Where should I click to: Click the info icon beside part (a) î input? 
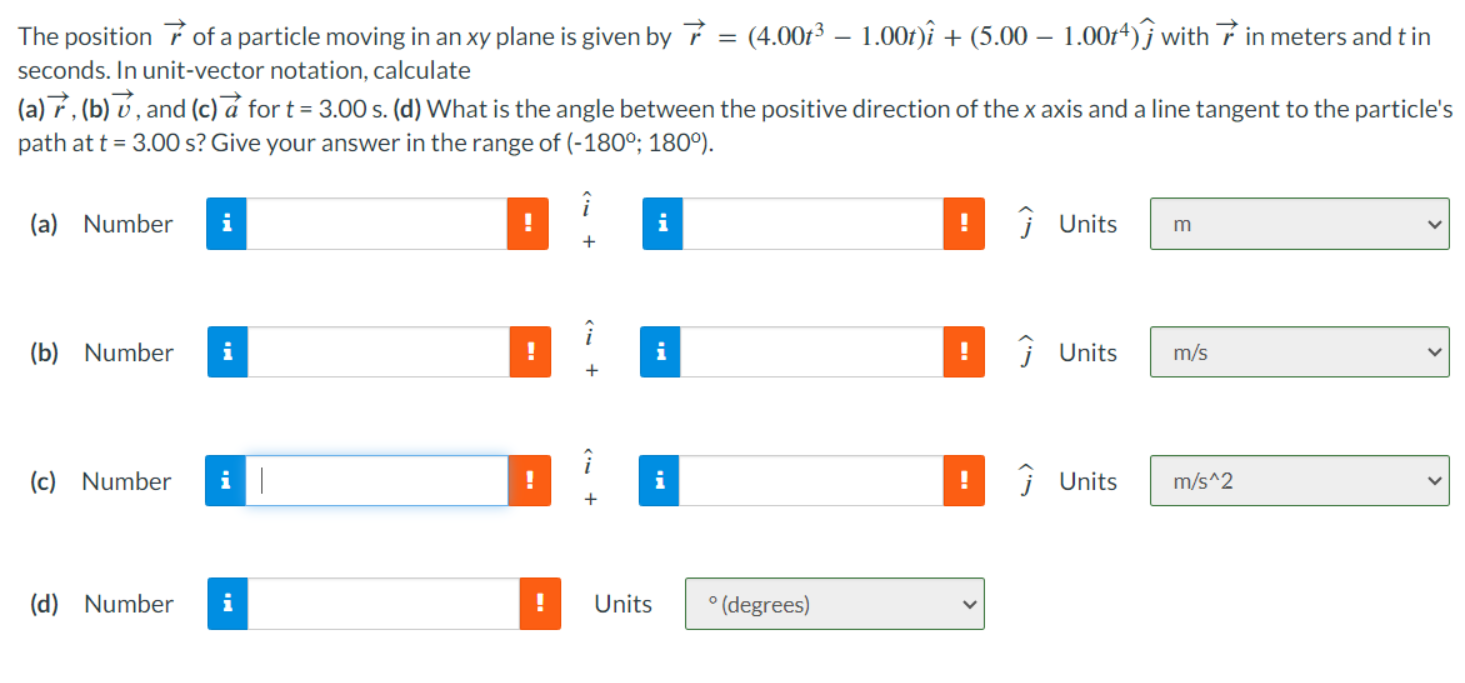(x=226, y=223)
